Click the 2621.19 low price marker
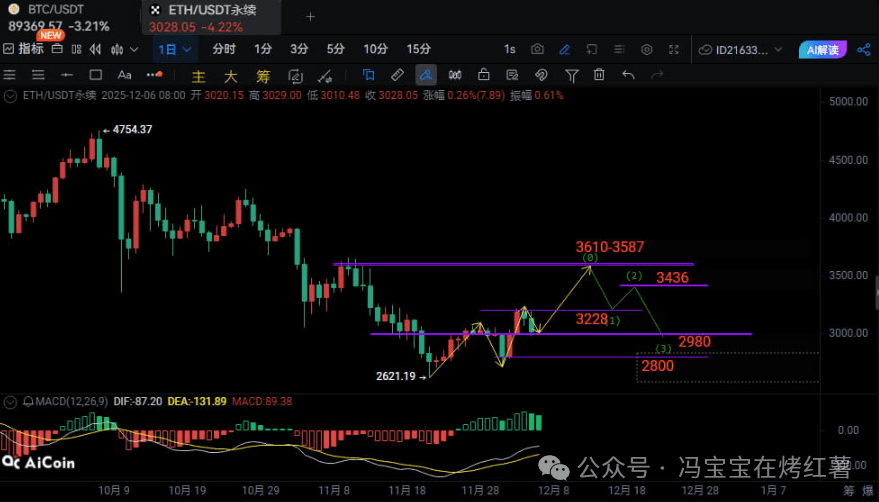The image size is (879, 502). tap(396, 376)
